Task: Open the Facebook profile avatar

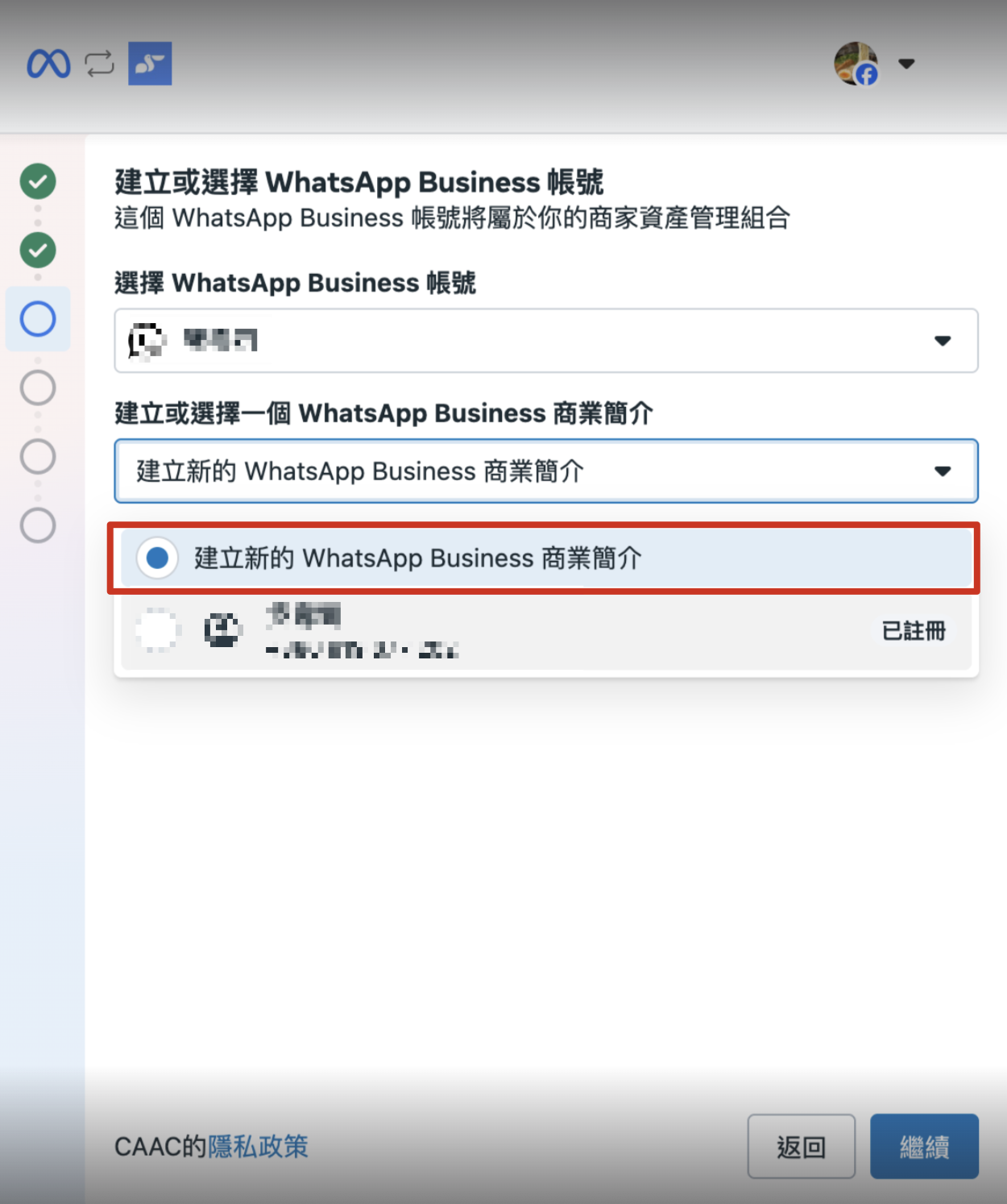Action: 856,64
